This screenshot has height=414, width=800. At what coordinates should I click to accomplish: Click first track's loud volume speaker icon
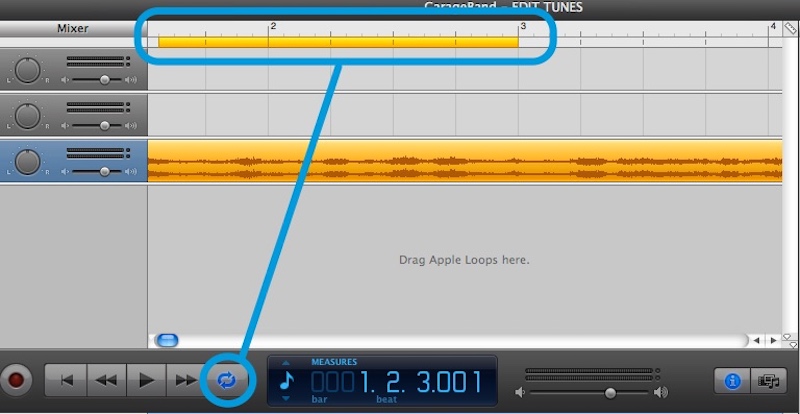pyautogui.click(x=131, y=80)
